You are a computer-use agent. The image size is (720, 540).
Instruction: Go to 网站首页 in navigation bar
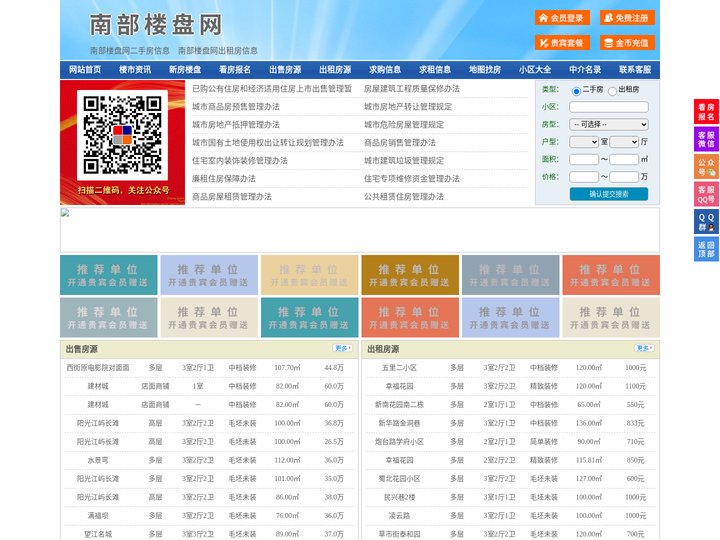85,70
